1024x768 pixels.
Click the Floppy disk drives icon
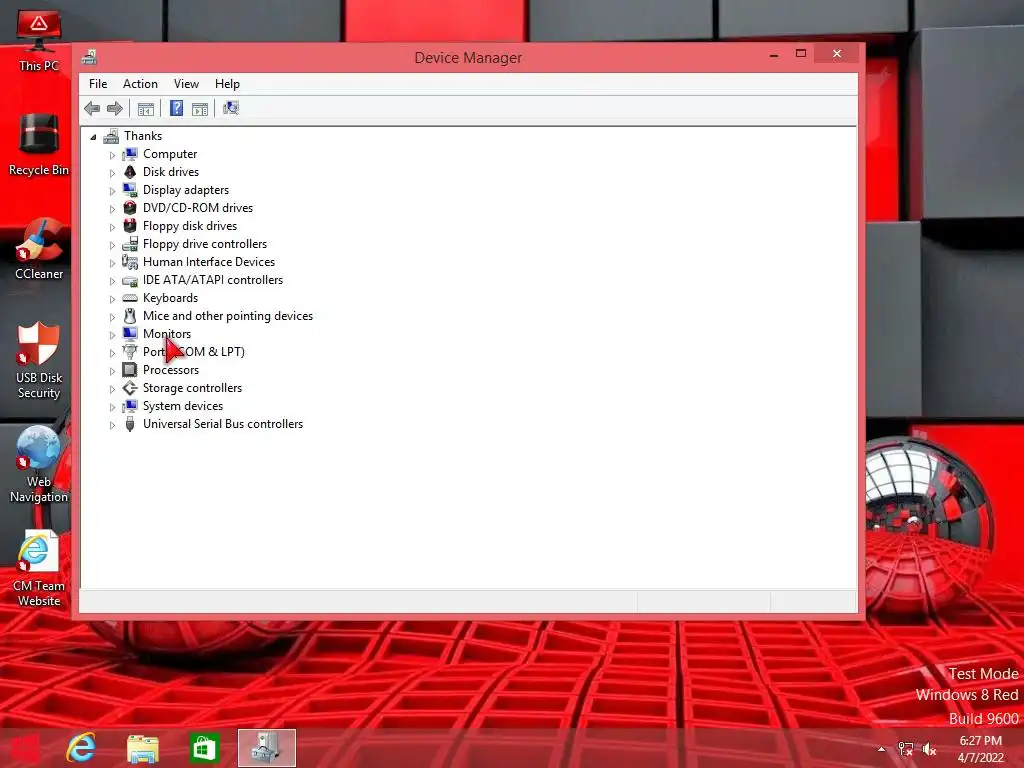[130, 226]
